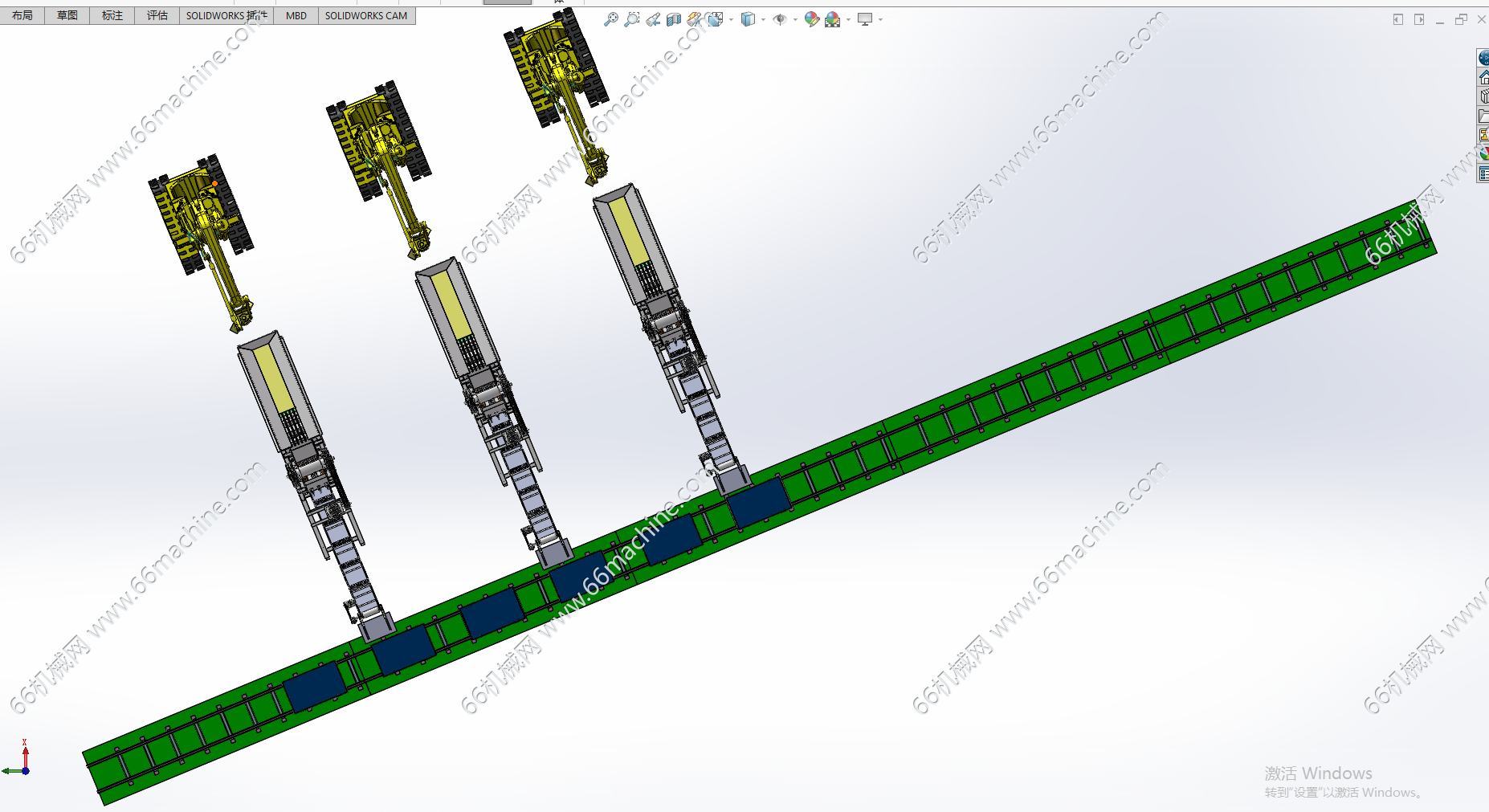Viewport: 1489px width, 812px height.
Task: Toggle Hide/Show Items eye icon
Action: coord(779,19)
